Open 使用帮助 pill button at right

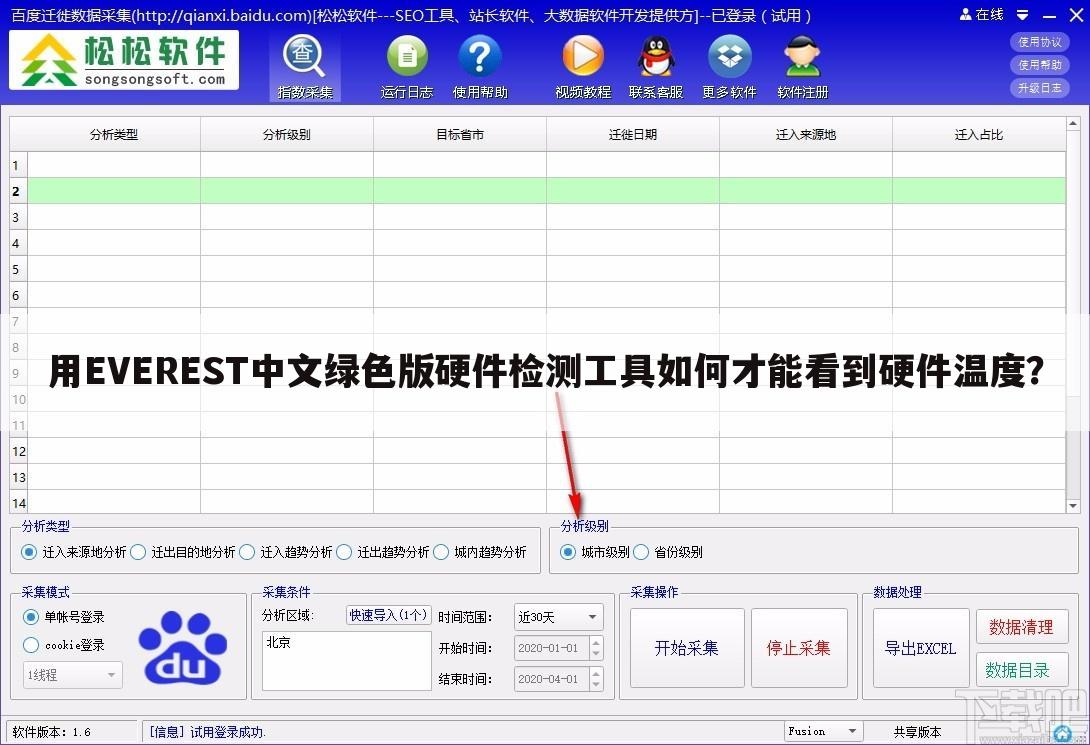point(1039,65)
